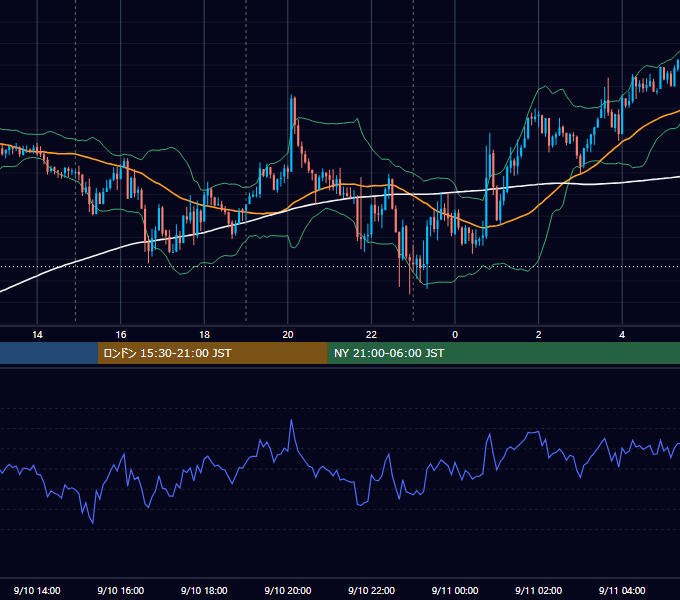
Task: Click the 9/10 16:00 date label
Action: coord(121,590)
